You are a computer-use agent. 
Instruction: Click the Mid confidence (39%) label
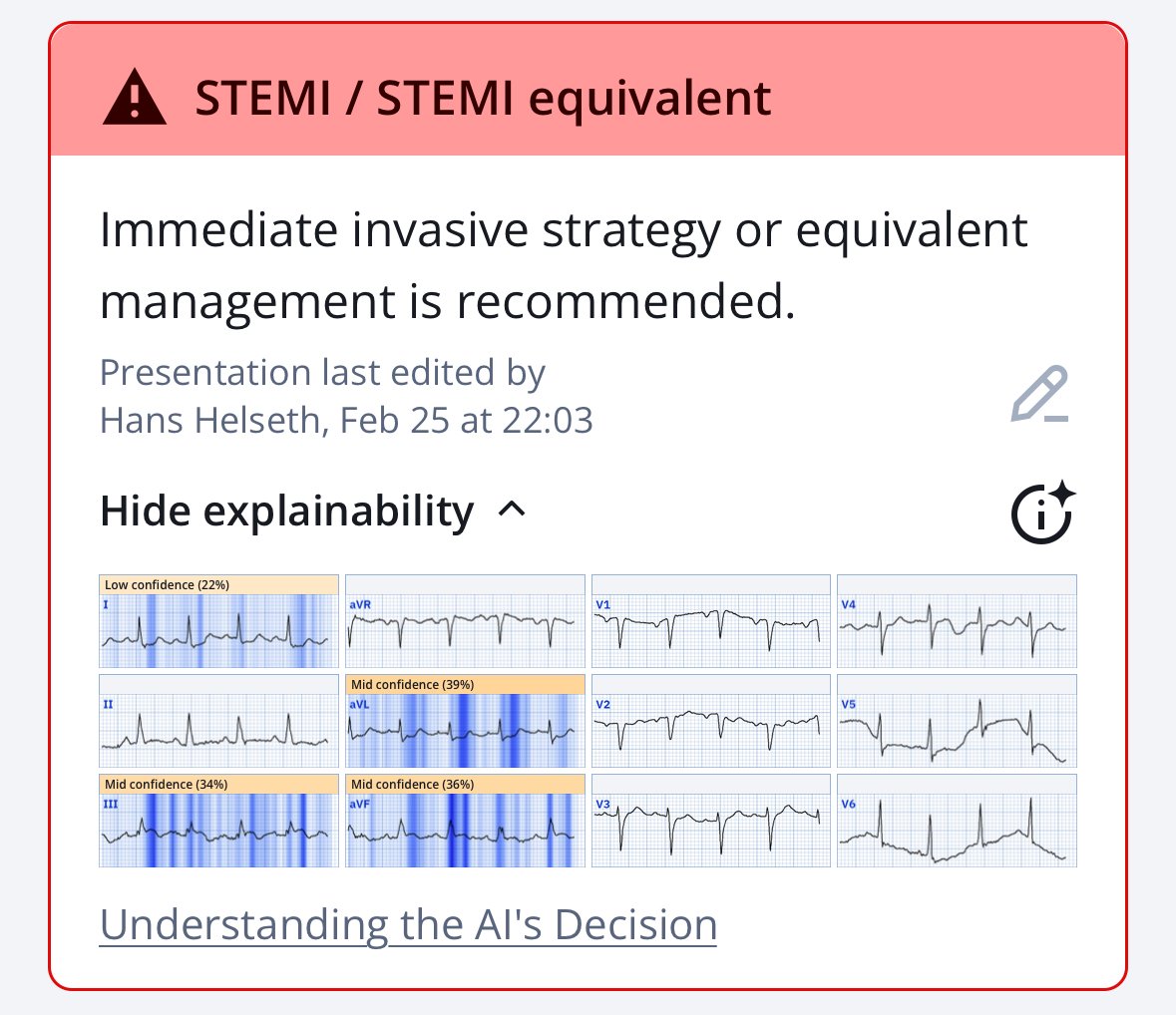[413, 684]
